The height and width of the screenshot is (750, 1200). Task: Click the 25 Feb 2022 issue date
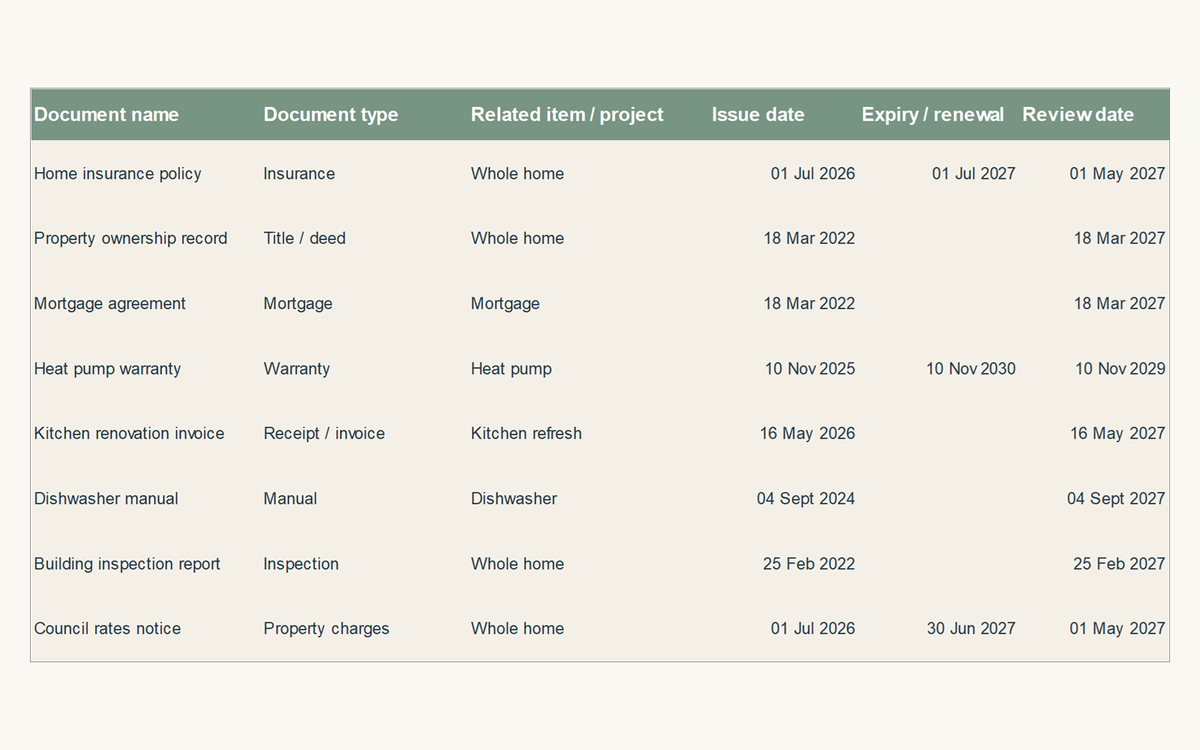(809, 563)
